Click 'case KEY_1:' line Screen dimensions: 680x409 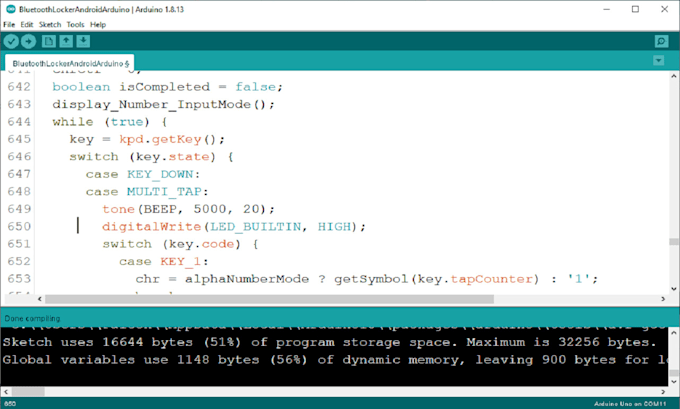click(163, 262)
